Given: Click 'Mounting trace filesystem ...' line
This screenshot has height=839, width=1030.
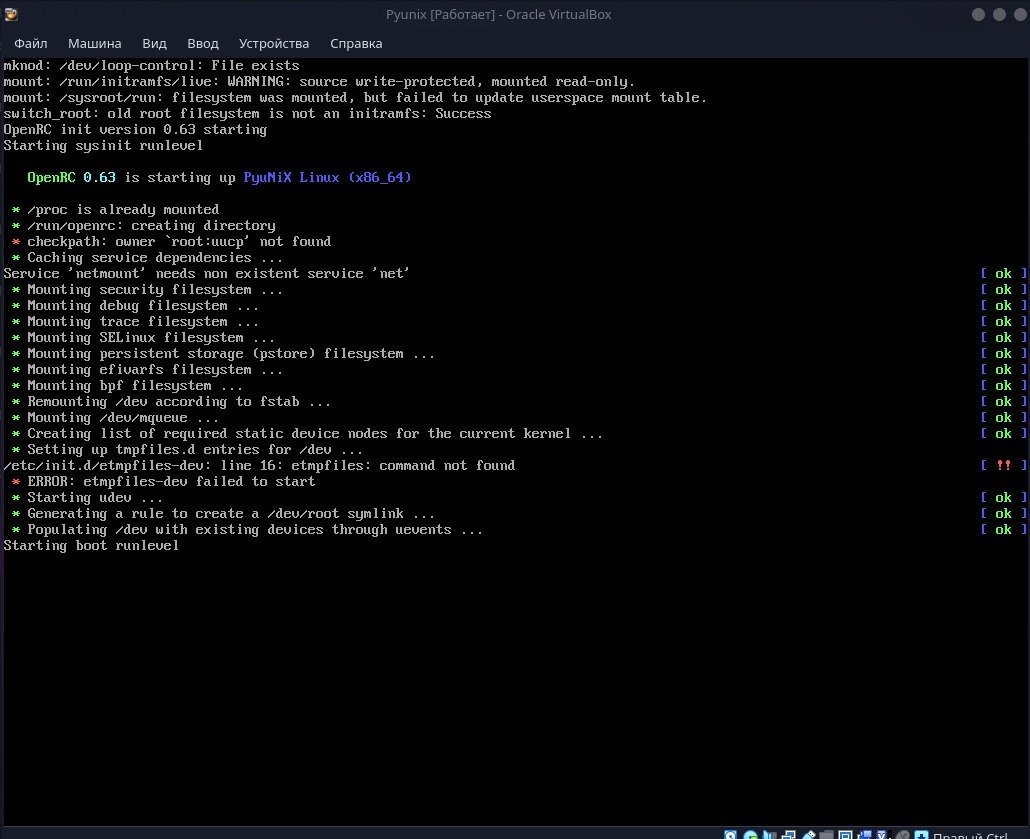Looking at the screenshot, I should (x=143, y=322).
